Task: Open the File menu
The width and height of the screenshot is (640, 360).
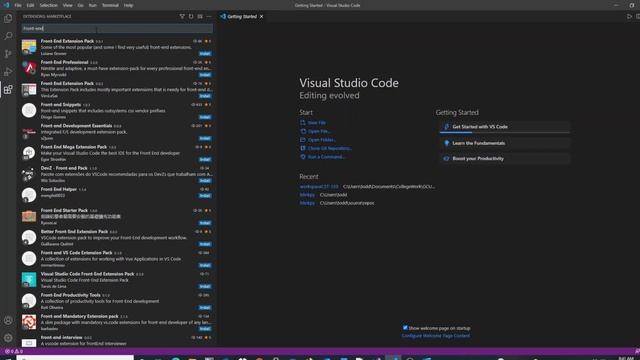Action: (x=18, y=5)
